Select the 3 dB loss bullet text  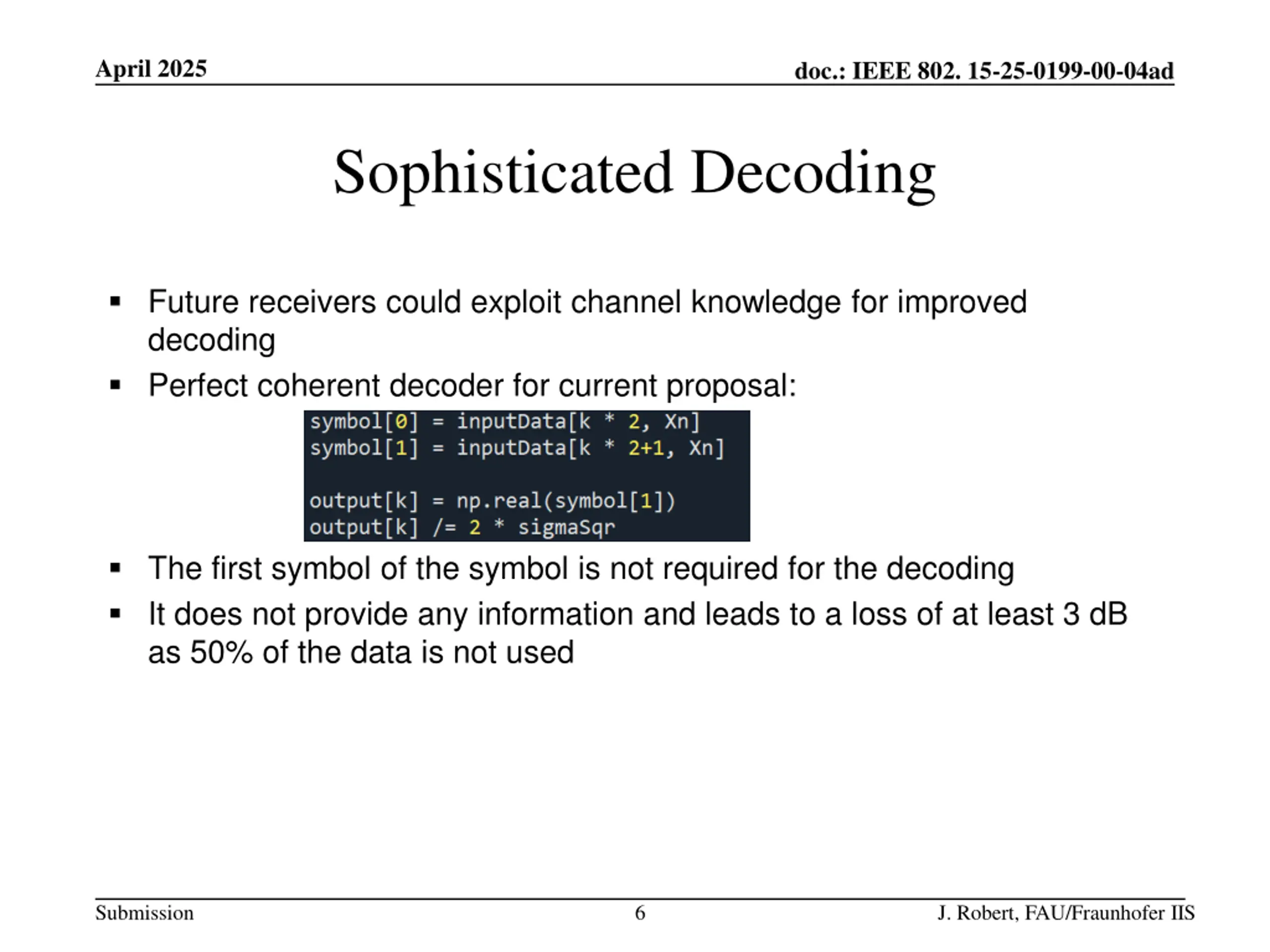(x=637, y=633)
